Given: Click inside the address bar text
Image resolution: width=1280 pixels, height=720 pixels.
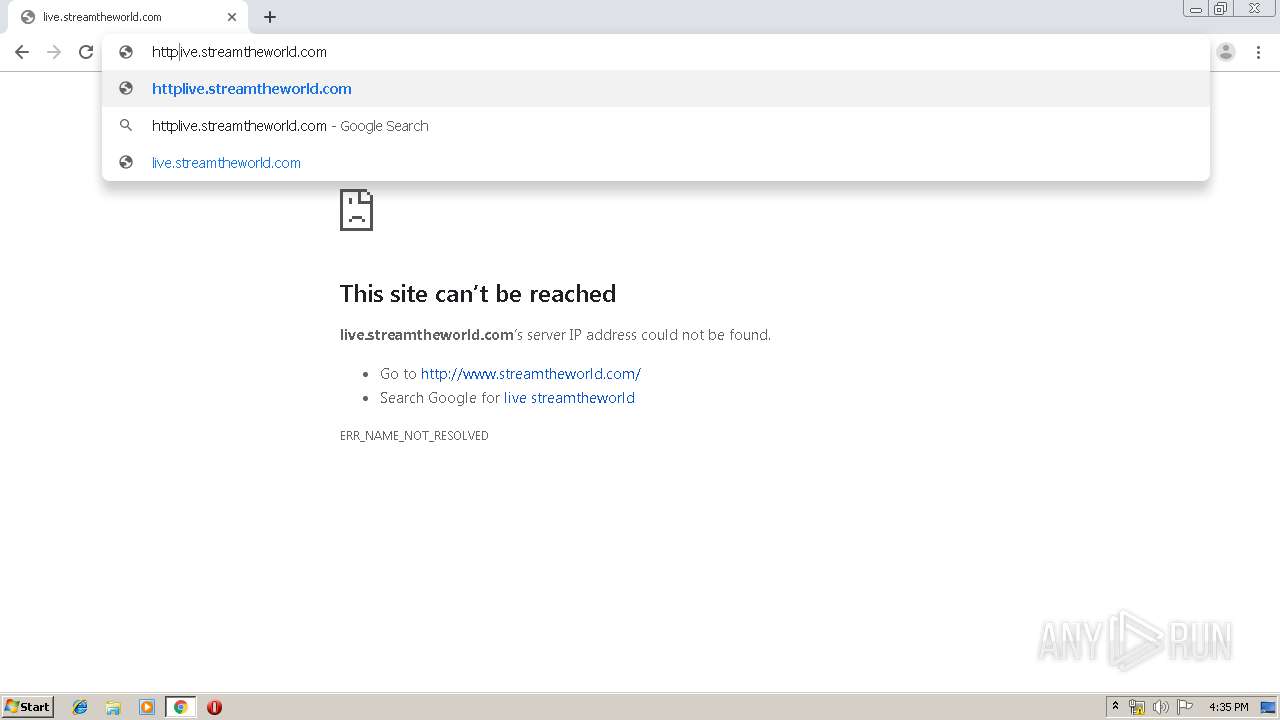Looking at the screenshot, I should tap(239, 52).
